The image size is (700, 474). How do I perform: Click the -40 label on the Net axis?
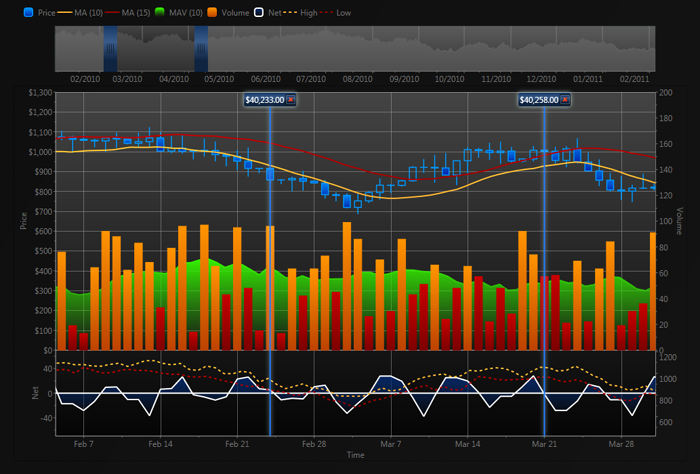pos(46,418)
